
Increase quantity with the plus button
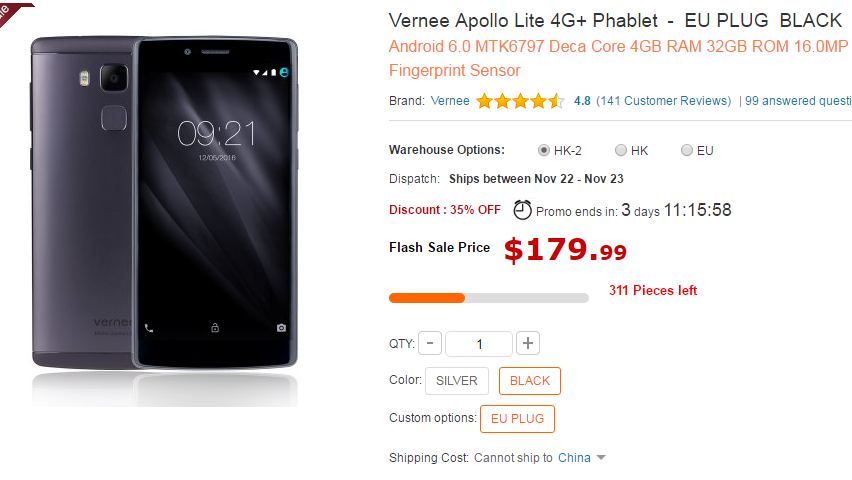(x=528, y=344)
